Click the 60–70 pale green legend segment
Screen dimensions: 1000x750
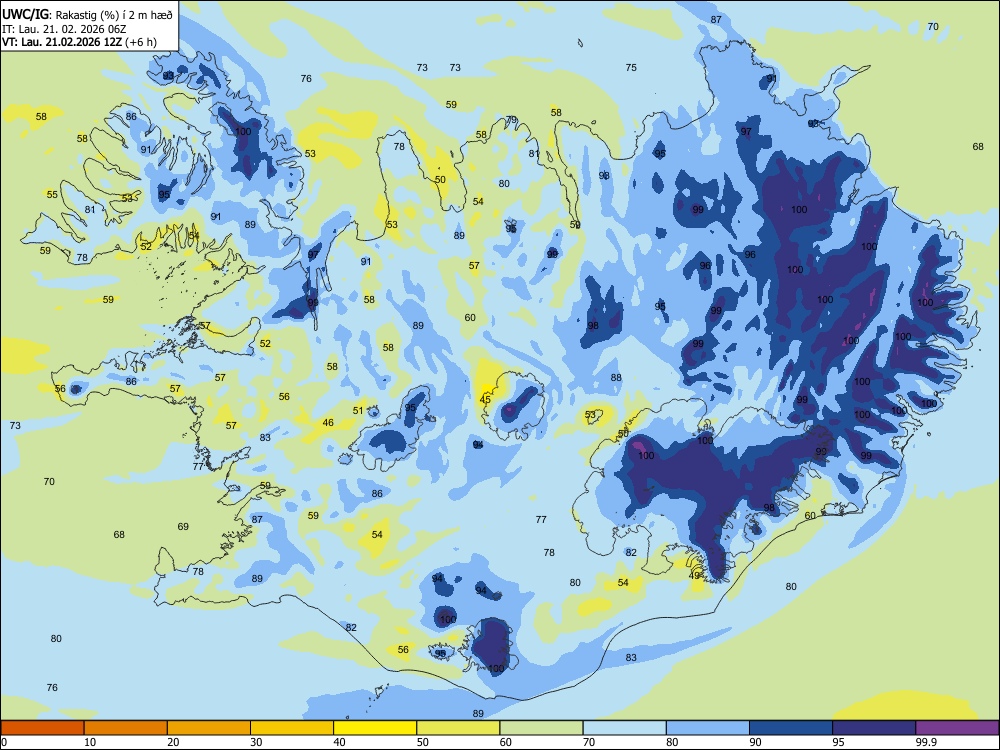(x=541, y=728)
